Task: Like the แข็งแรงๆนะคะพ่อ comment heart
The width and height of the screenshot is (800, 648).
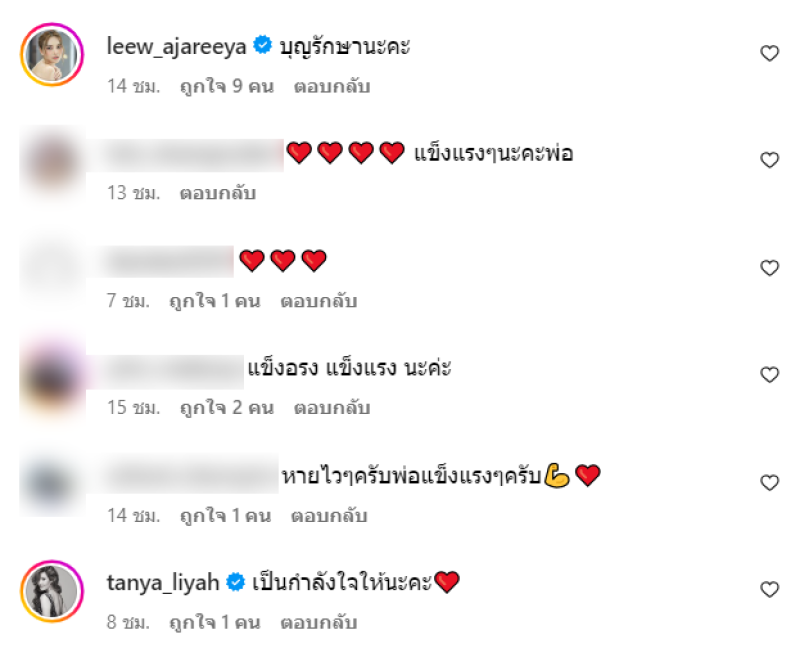Action: (769, 160)
